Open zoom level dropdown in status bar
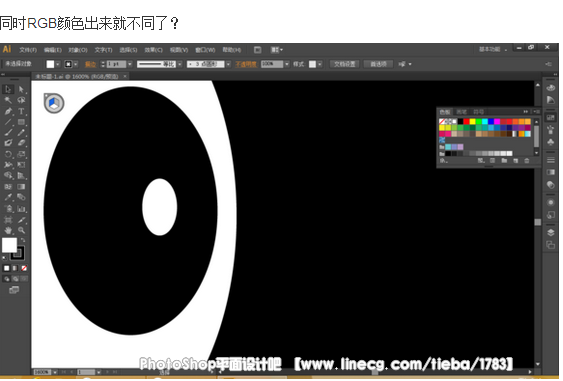Image resolution: width=563 pixels, height=381 pixels. coord(55,372)
